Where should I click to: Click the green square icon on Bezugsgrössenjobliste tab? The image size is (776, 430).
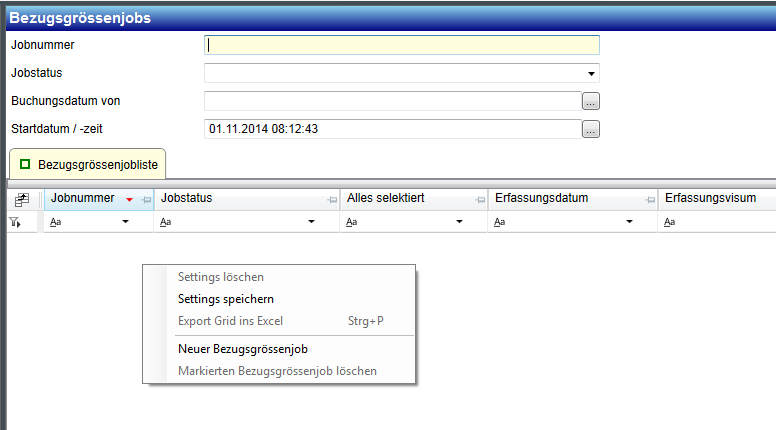pos(25,164)
